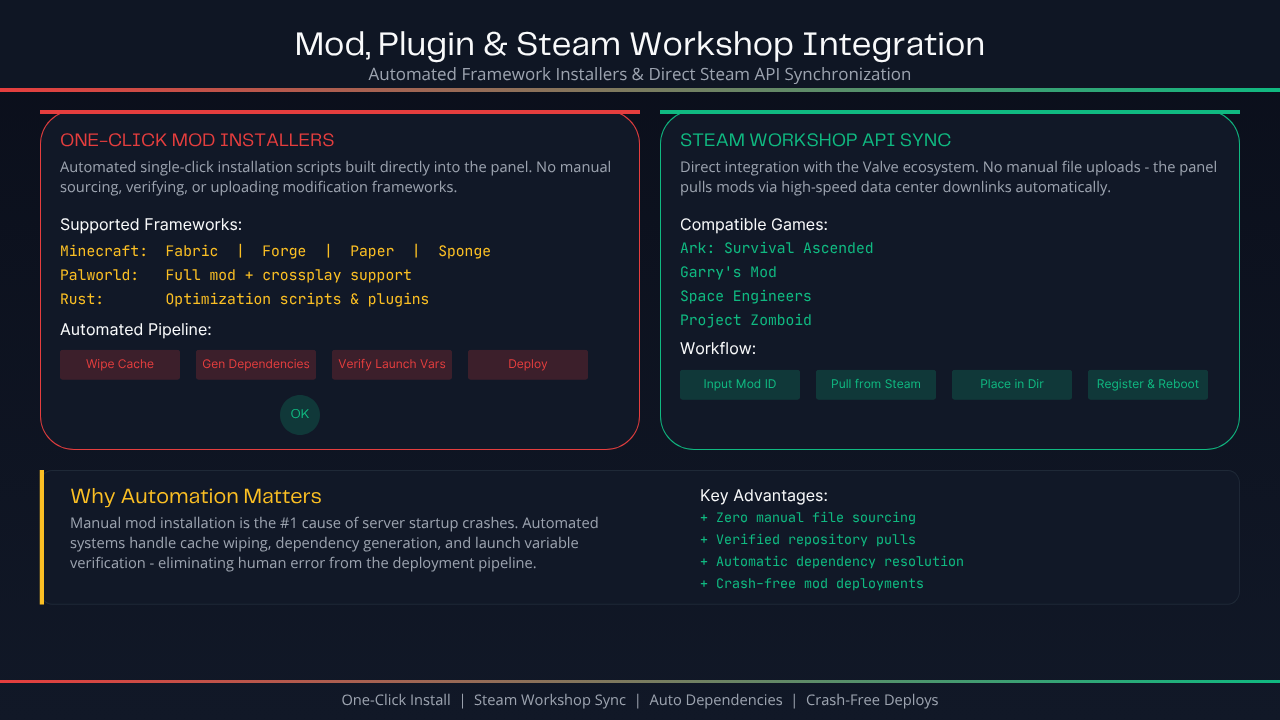Click 'Full mod + crossplay support' text
This screenshot has height=720, width=1280.
(x=288, y=275)
